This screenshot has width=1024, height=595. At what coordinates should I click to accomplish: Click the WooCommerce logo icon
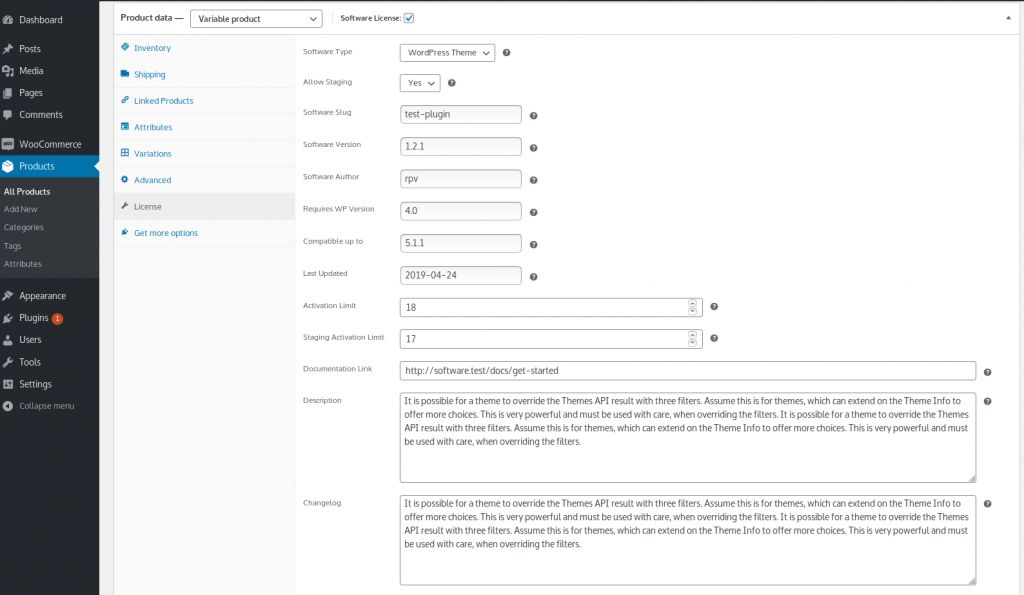[x=8, y=144]
